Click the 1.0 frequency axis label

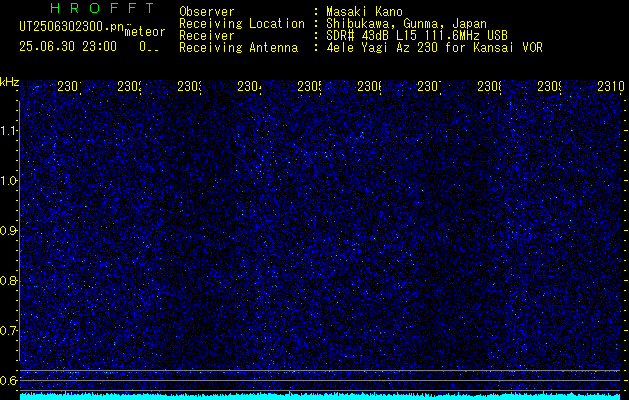[9, 181]
